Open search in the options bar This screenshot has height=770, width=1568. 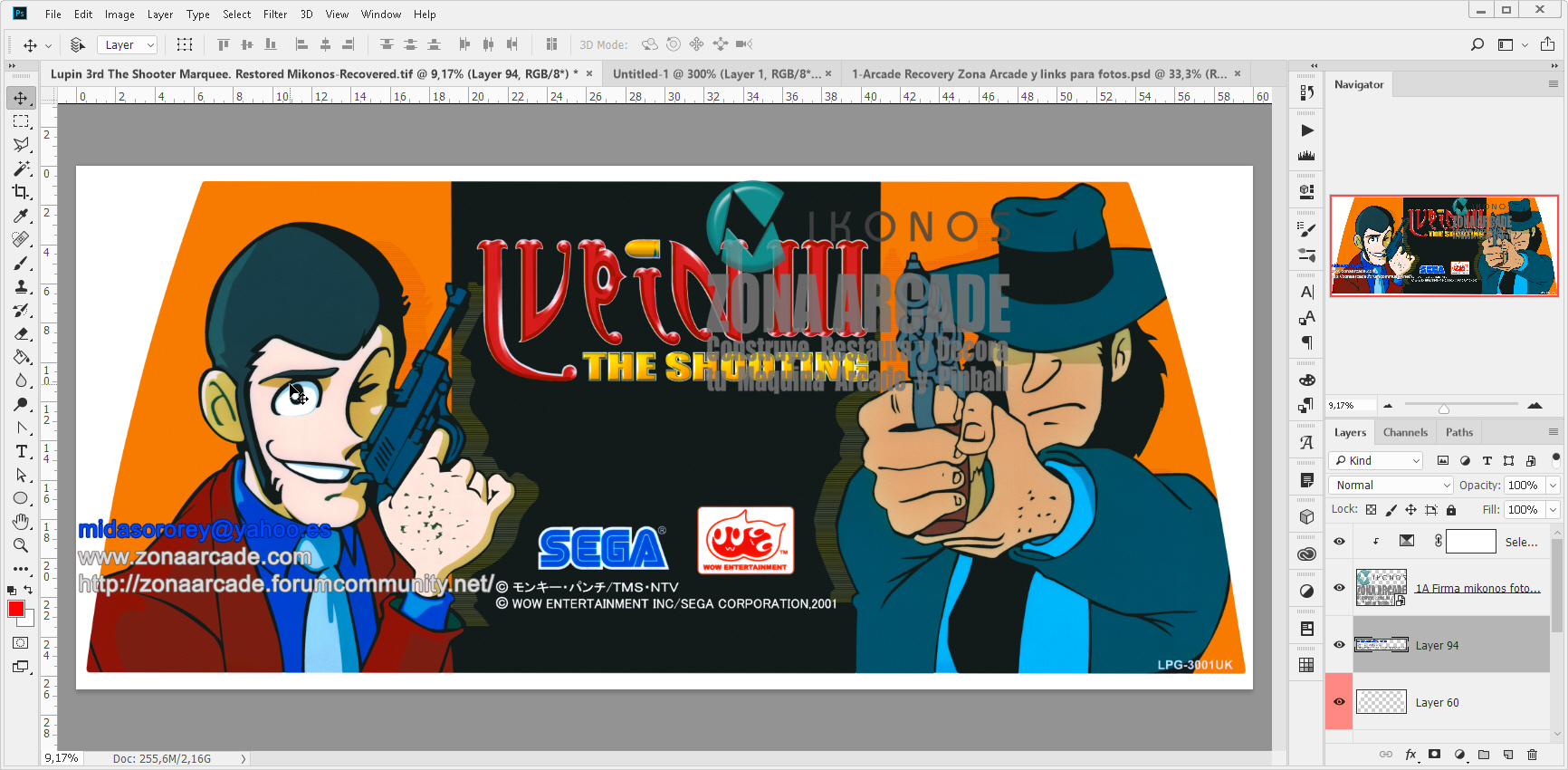coord(1477,44)
